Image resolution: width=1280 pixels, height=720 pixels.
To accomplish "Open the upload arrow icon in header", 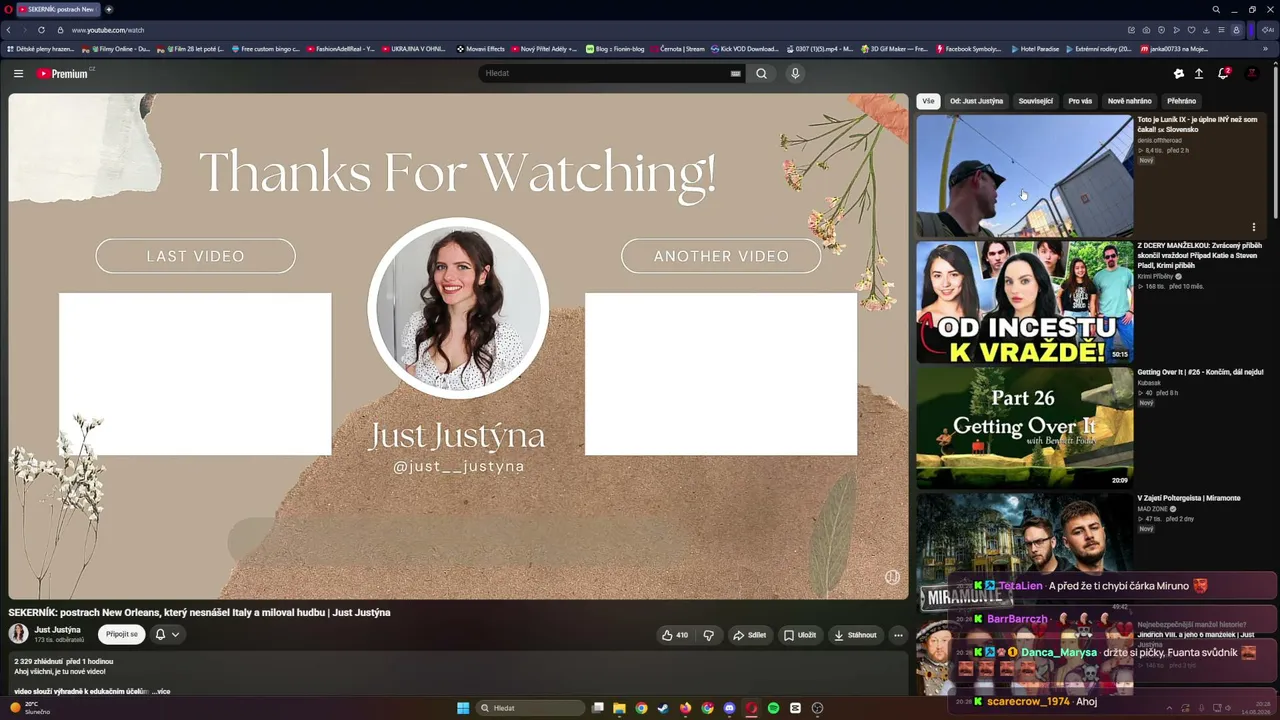I will (1199, 73).
